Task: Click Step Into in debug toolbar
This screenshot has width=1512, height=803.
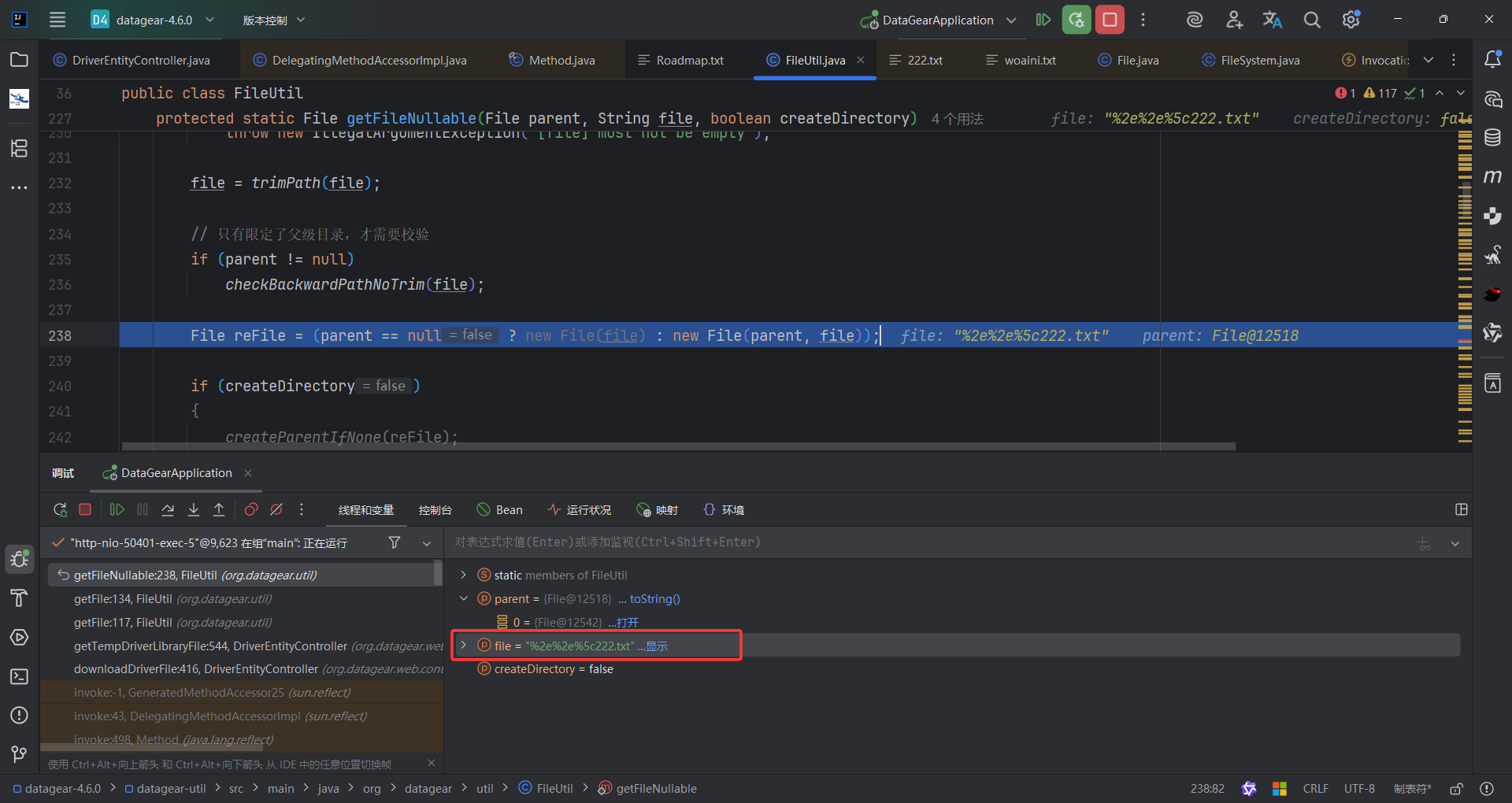Action: click(x=194, y=510)
